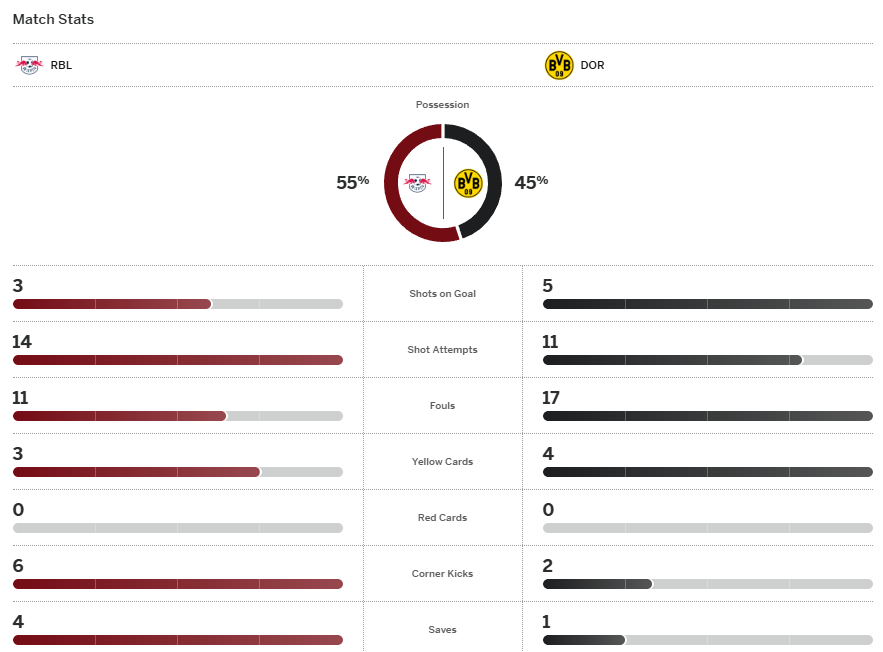883x652 pixels.
Task: Click the Possession label
Action: click(442, 105)
